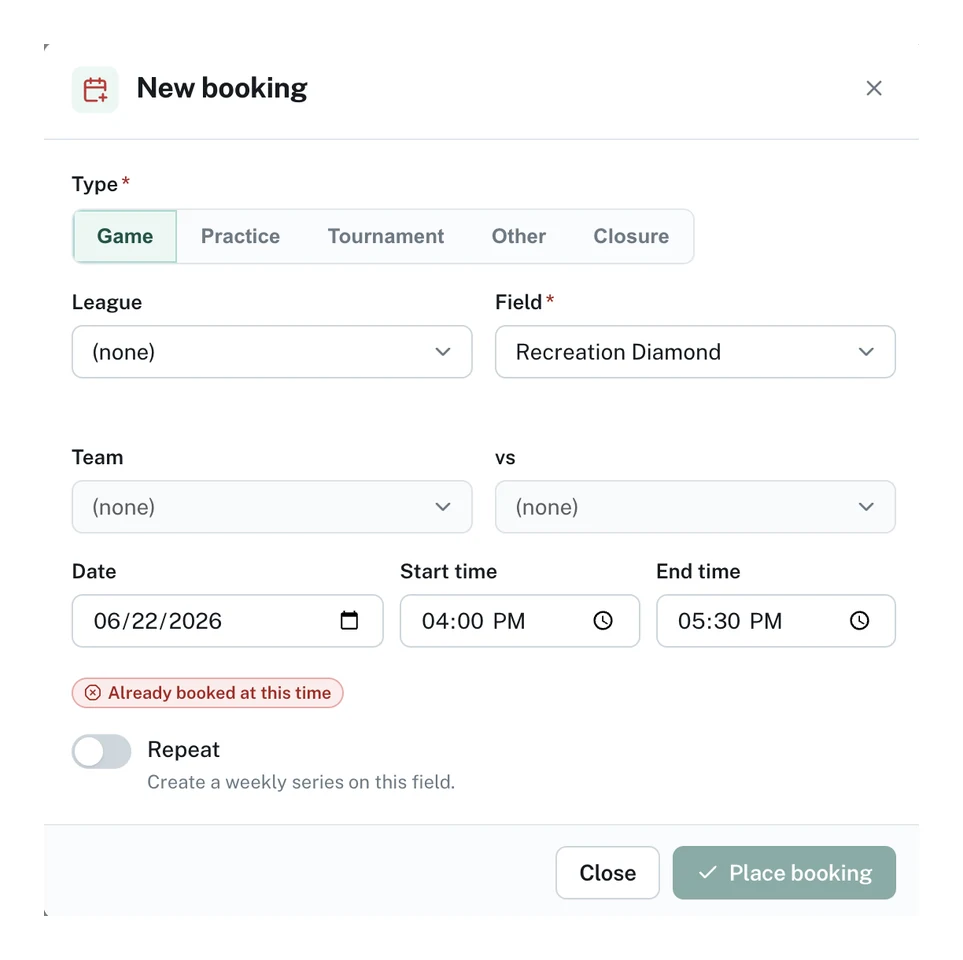Click the Already booked at this time badge
Viewport: 963px width, 960px height.
[x=208, y=693]
